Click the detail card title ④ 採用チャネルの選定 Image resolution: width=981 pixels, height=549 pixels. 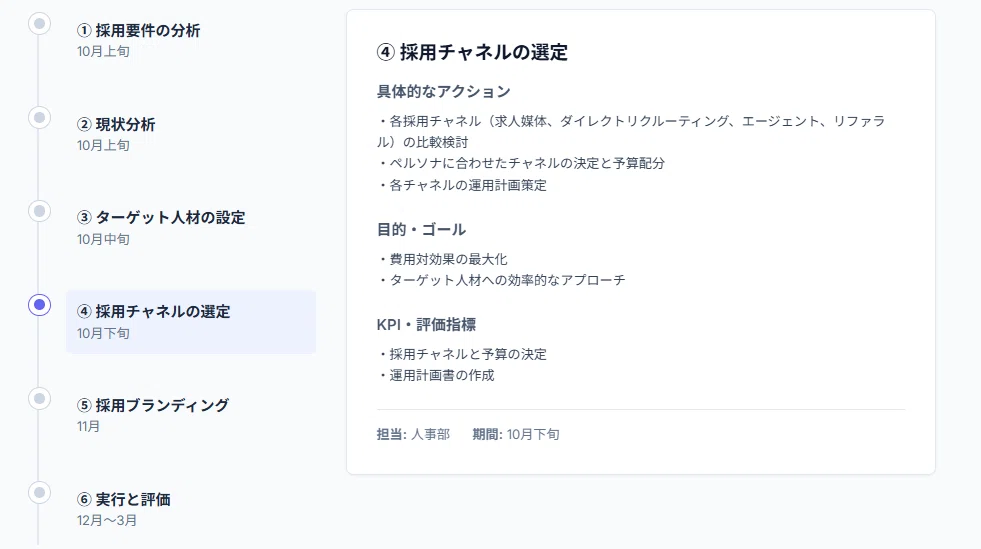pos(472,52)
